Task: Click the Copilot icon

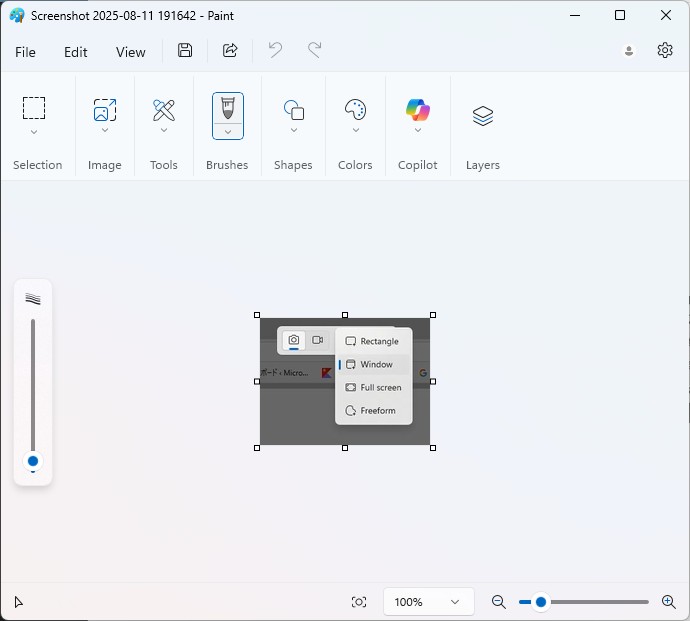Action: point(418,110)
